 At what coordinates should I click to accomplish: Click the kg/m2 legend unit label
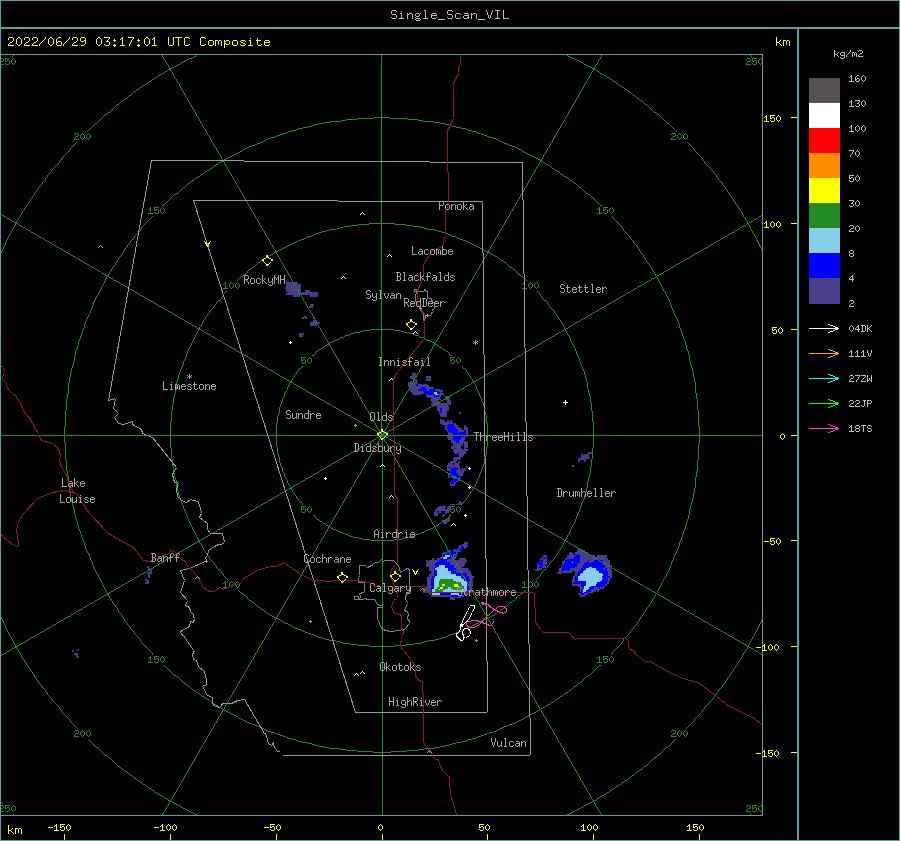pyautogui.click(x=848, y=54)
